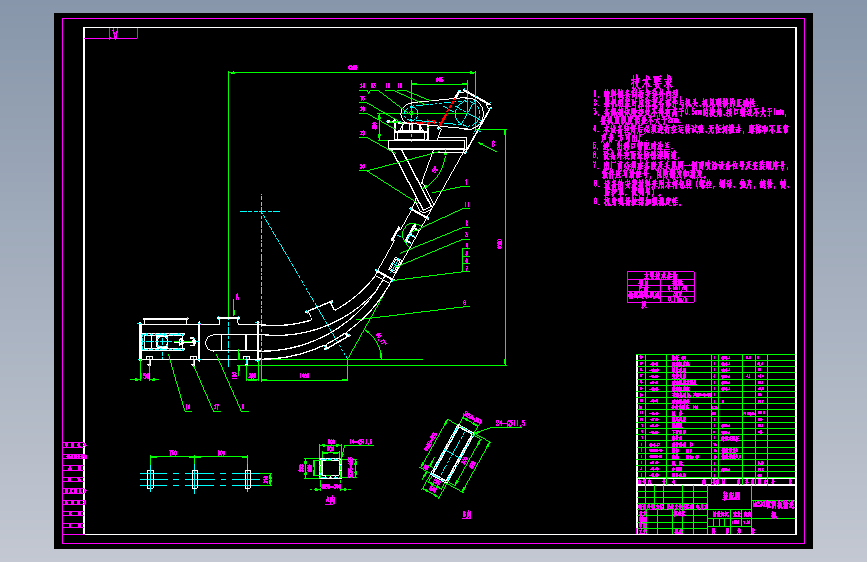The image size is (867, 562).
Task: Click the magenta technical parameter table
Action: click(x=661, y=287)
